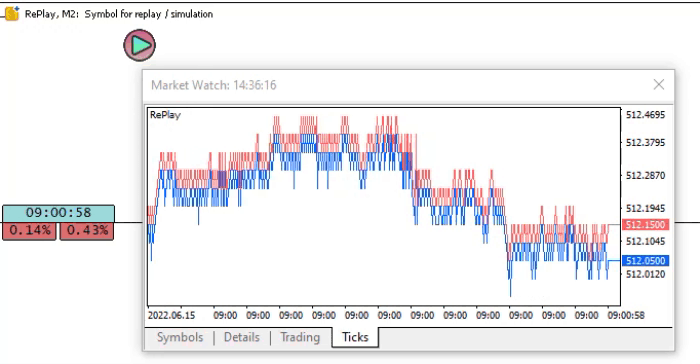Click the red 512.1500 ask price label
Viewport: 700px width, 364px height.
(646, 224)
